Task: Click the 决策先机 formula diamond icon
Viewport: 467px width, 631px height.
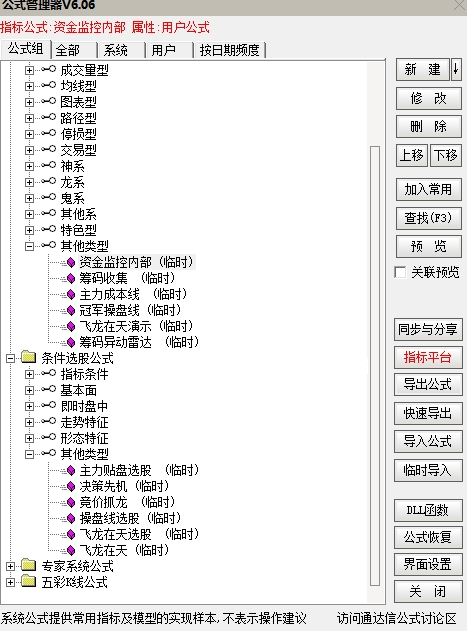Action: click(71, 486)
